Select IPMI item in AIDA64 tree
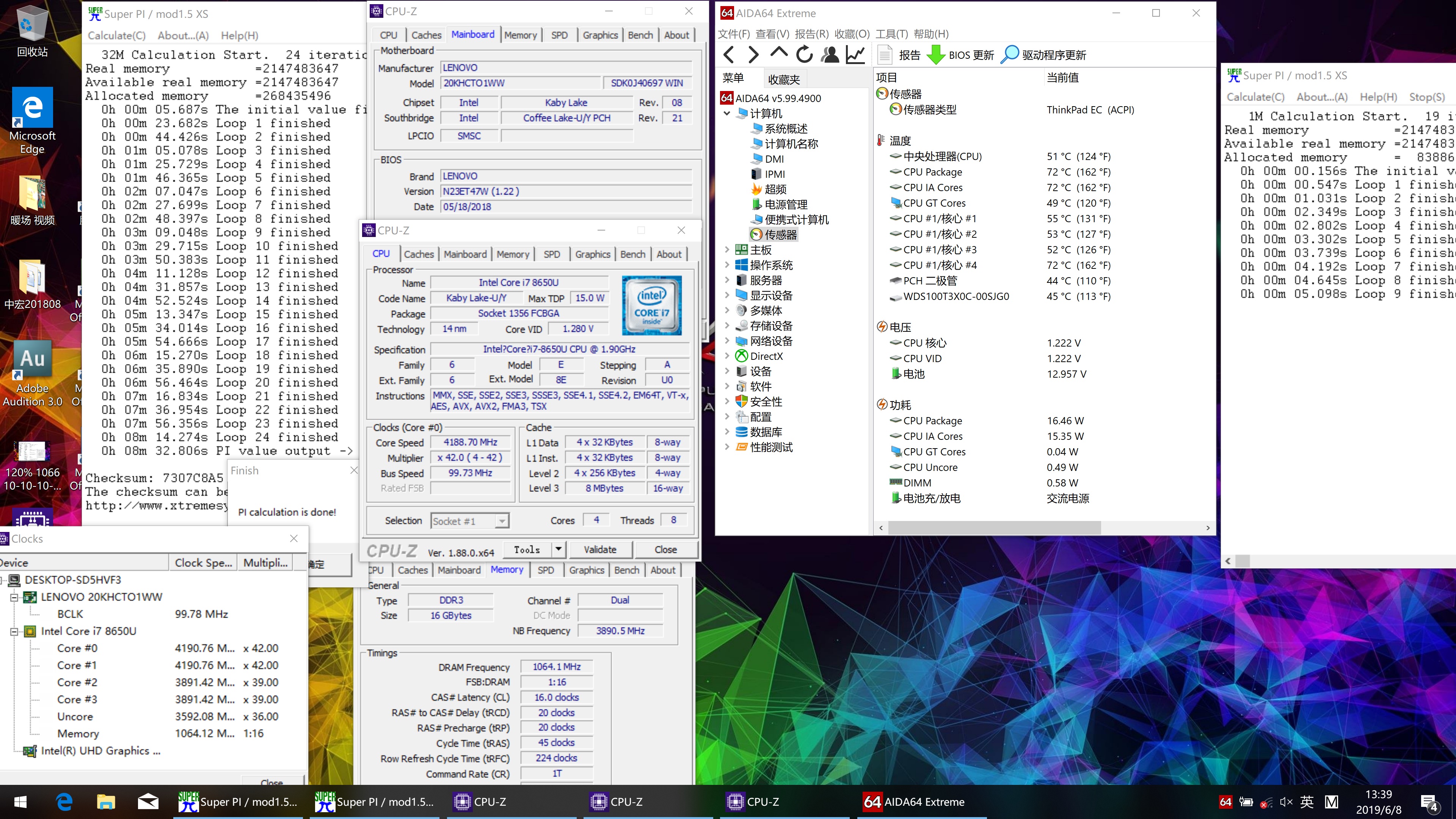This screenshot has width=1456, height=819. [x=768, y=175]
